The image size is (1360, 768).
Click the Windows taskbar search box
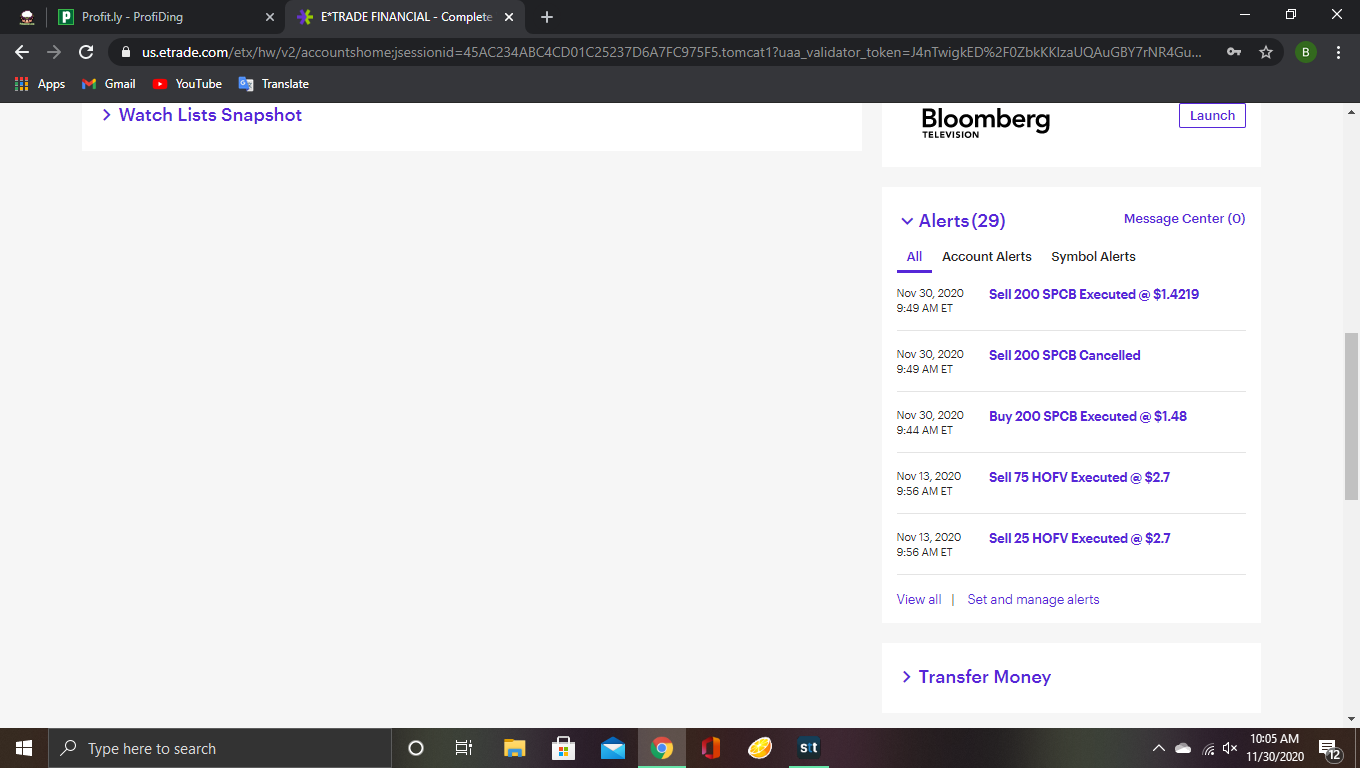[220, 748]
